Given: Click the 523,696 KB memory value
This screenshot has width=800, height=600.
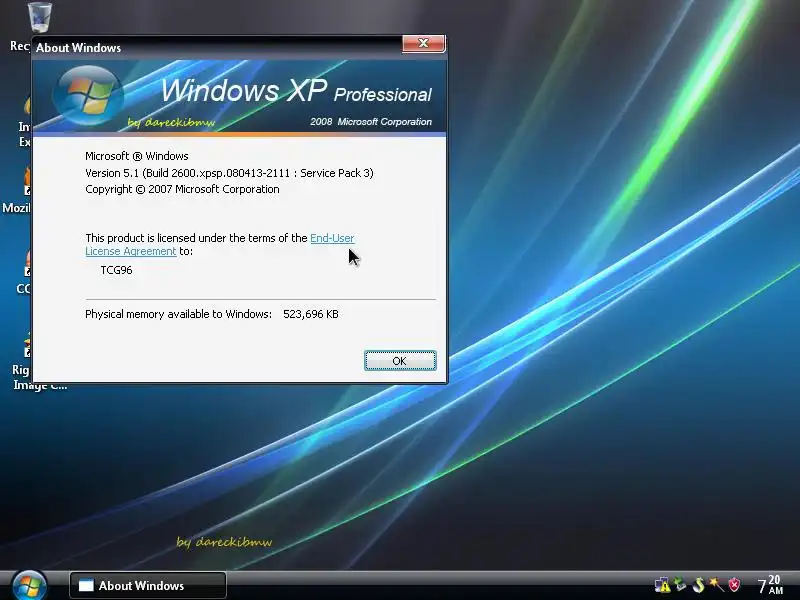Looking at the screenshot, I should (311, 314).
